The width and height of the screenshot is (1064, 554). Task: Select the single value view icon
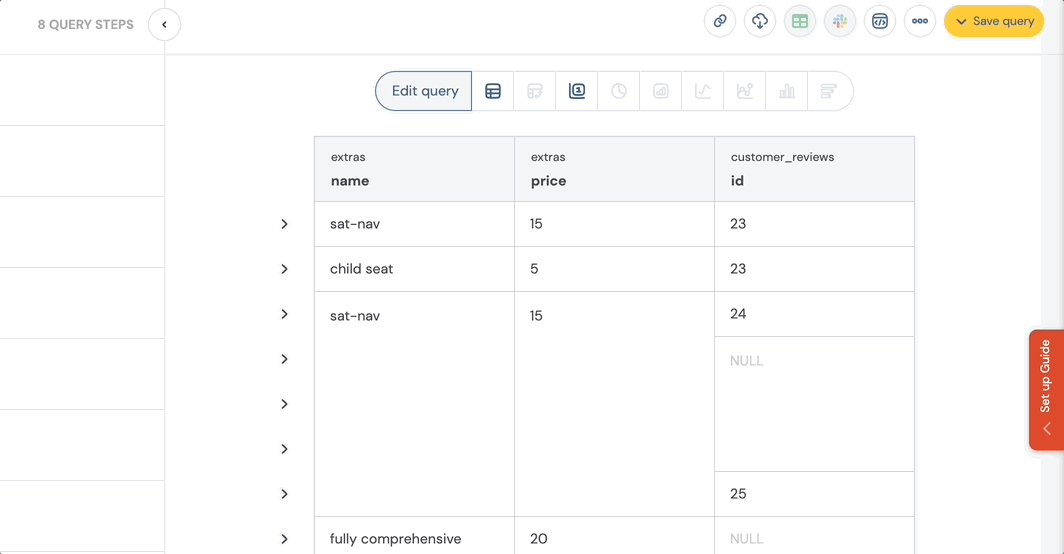pyautogui.click(x=577, y=91)
